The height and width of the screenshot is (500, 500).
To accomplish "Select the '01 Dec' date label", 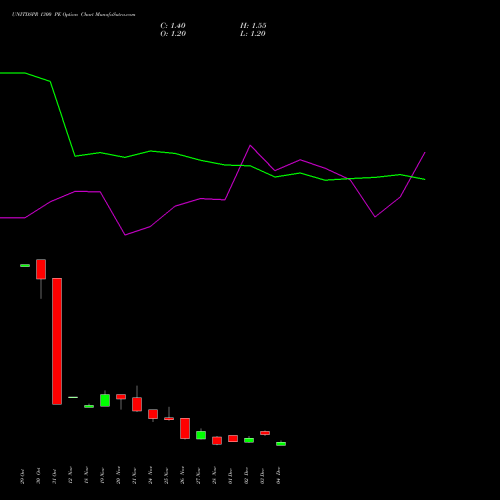I will coord(230,476).
